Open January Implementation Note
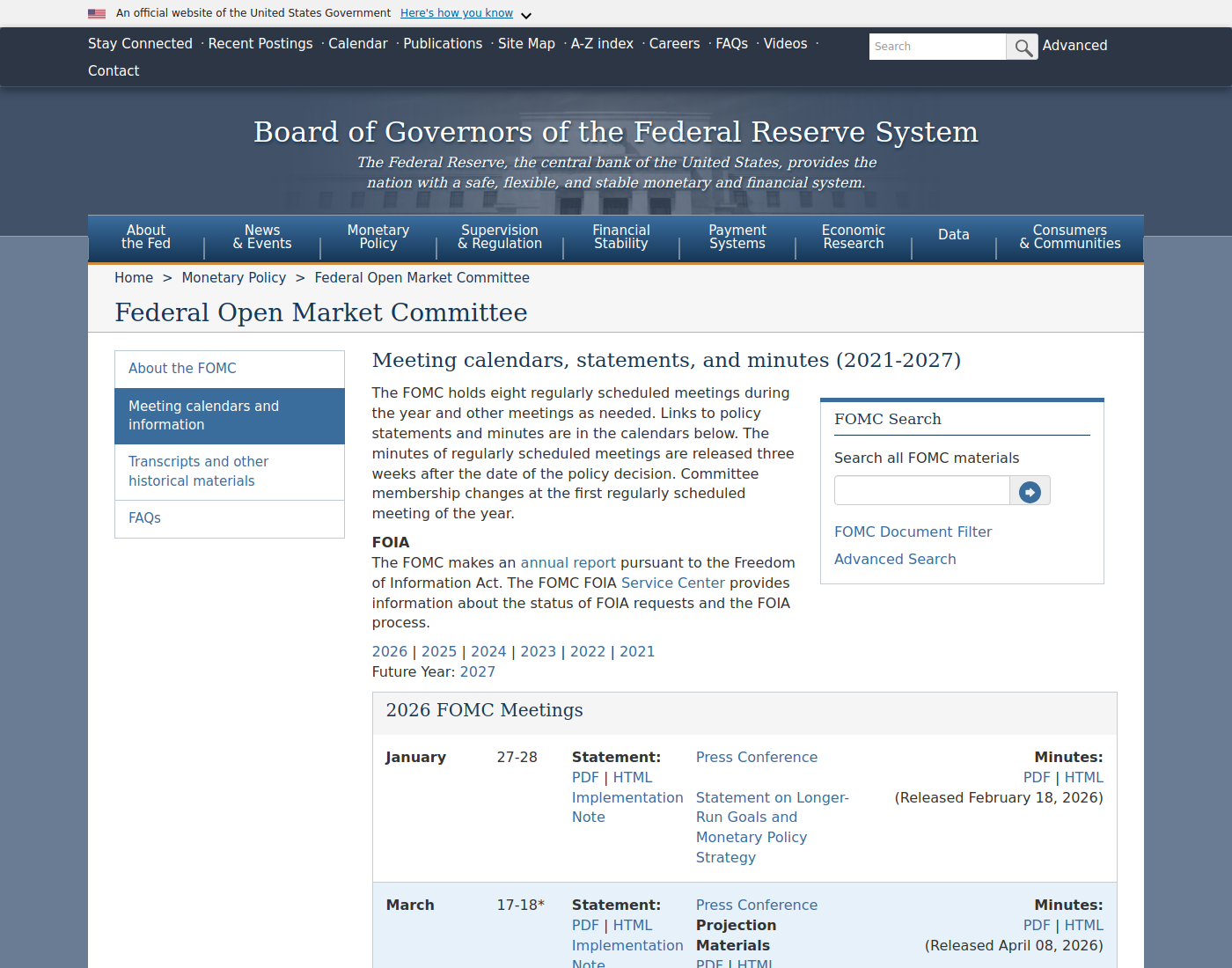The height and width of the screenshot is (968, 1232). (627, 808)
